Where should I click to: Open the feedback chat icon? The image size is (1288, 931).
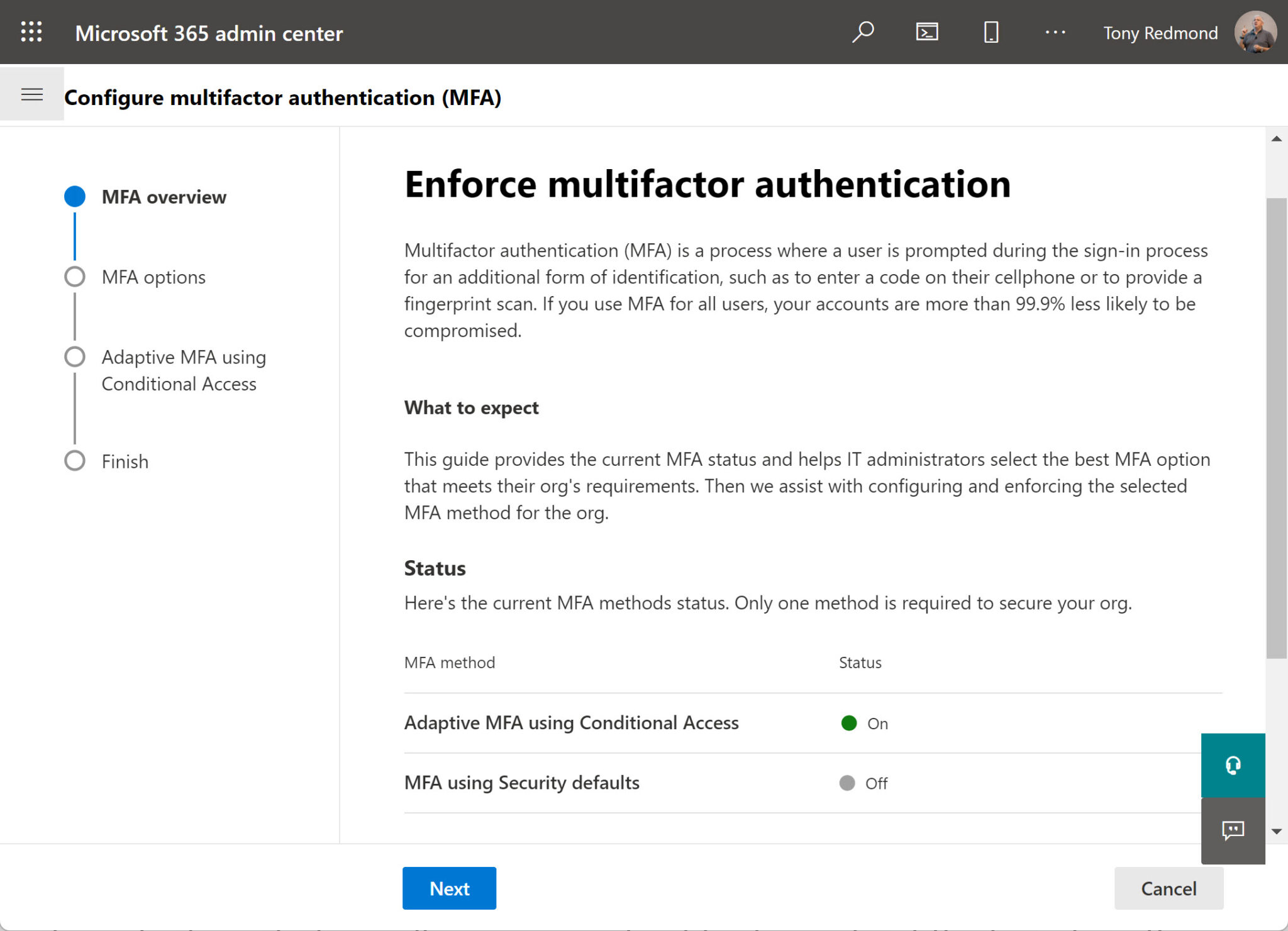point(1232,831)
